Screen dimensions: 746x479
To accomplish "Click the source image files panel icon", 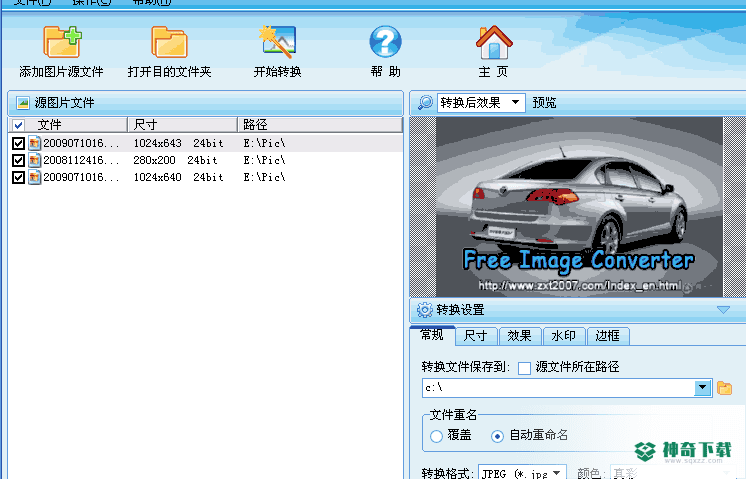I will pyautogui.click(x=22, y=103).
